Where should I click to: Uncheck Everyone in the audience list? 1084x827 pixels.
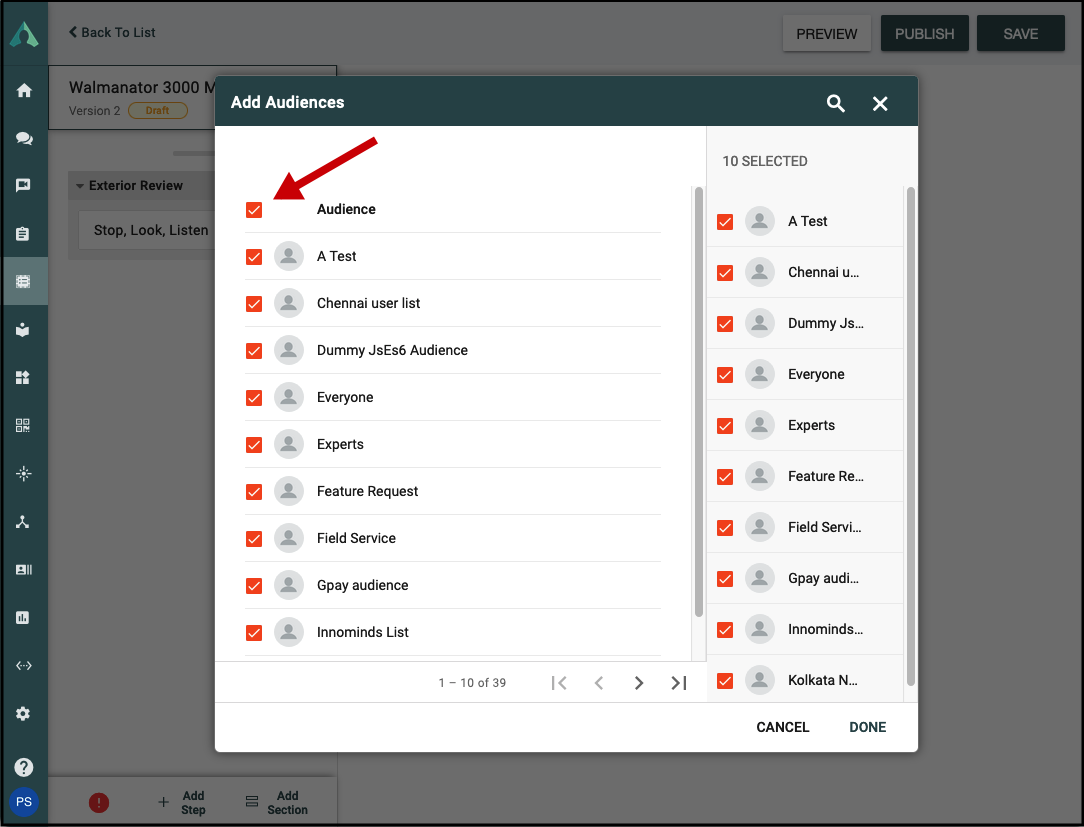[x=254, y=398]
